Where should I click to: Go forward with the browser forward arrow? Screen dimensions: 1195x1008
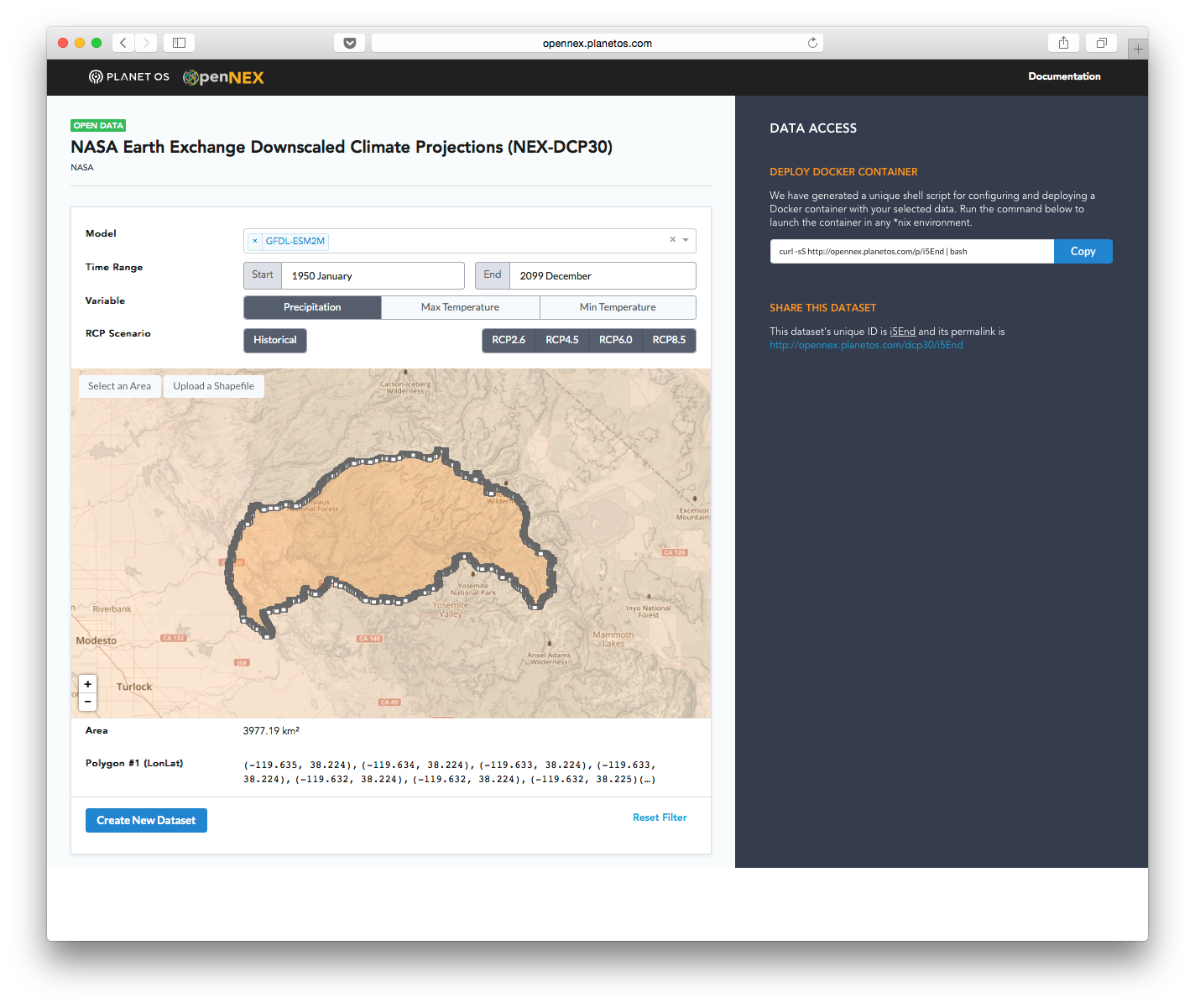pyautogui.click(x=146, y=43)
